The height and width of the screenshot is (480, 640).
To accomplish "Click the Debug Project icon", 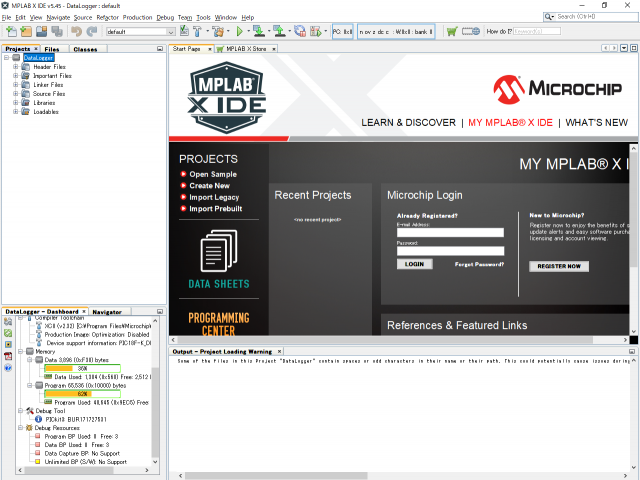I will point(316,31).
